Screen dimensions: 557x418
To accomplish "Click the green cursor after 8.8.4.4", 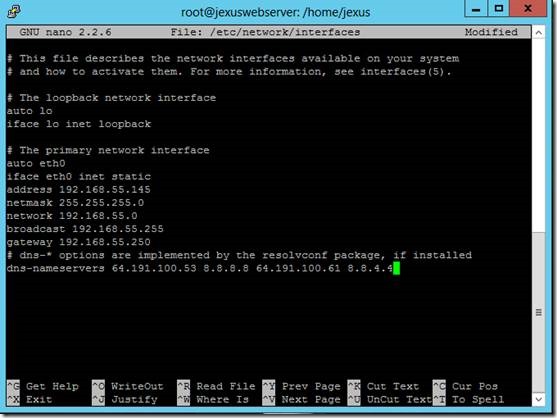I will (396, 268).
